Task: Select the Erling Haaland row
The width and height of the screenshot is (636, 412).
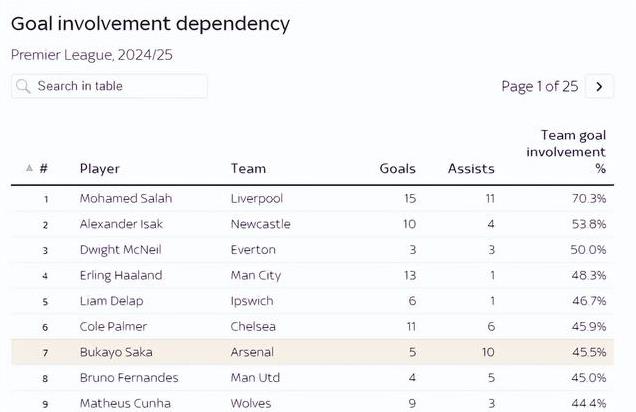Action: [312, 275]
